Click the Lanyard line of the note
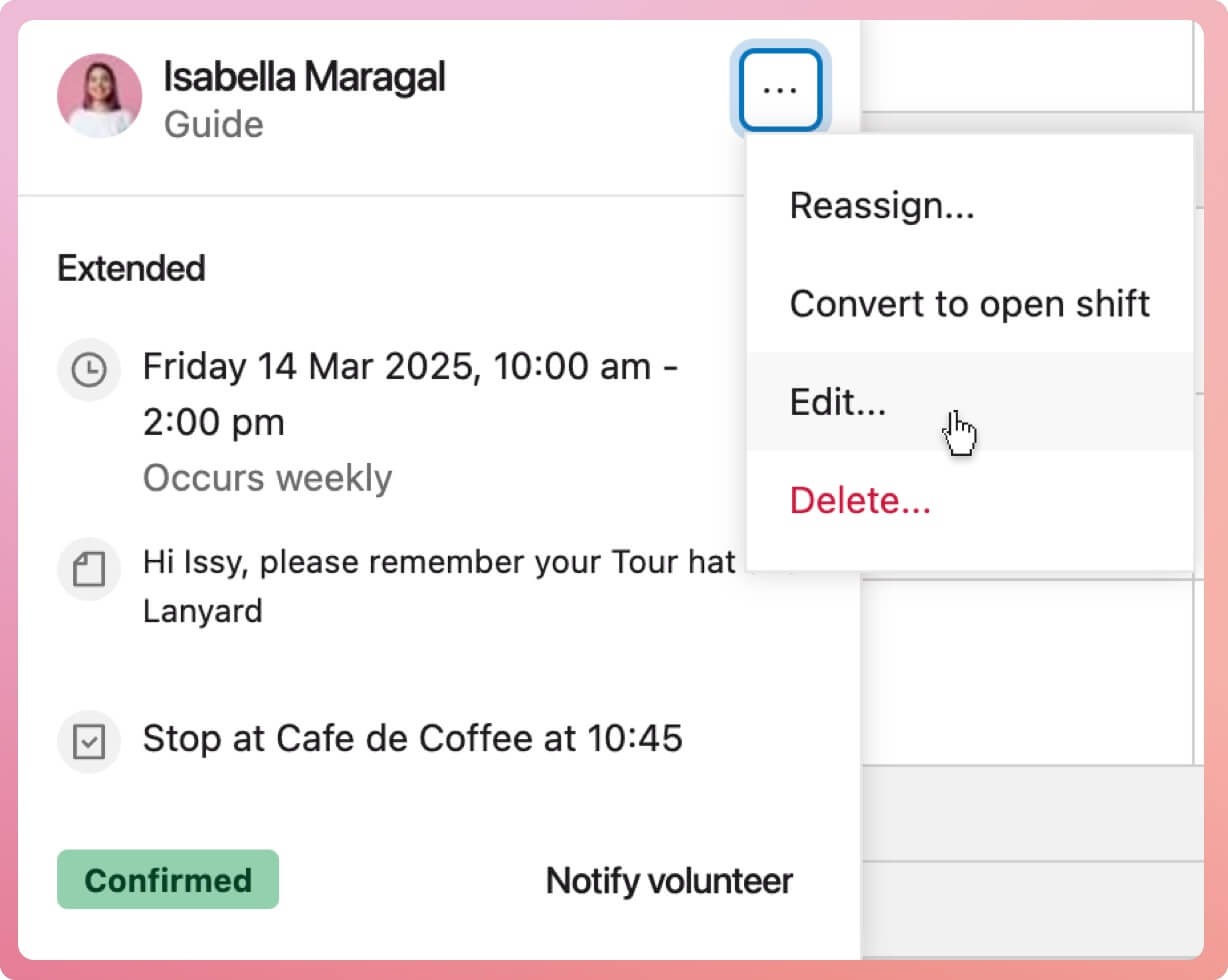 click(202, 611)
